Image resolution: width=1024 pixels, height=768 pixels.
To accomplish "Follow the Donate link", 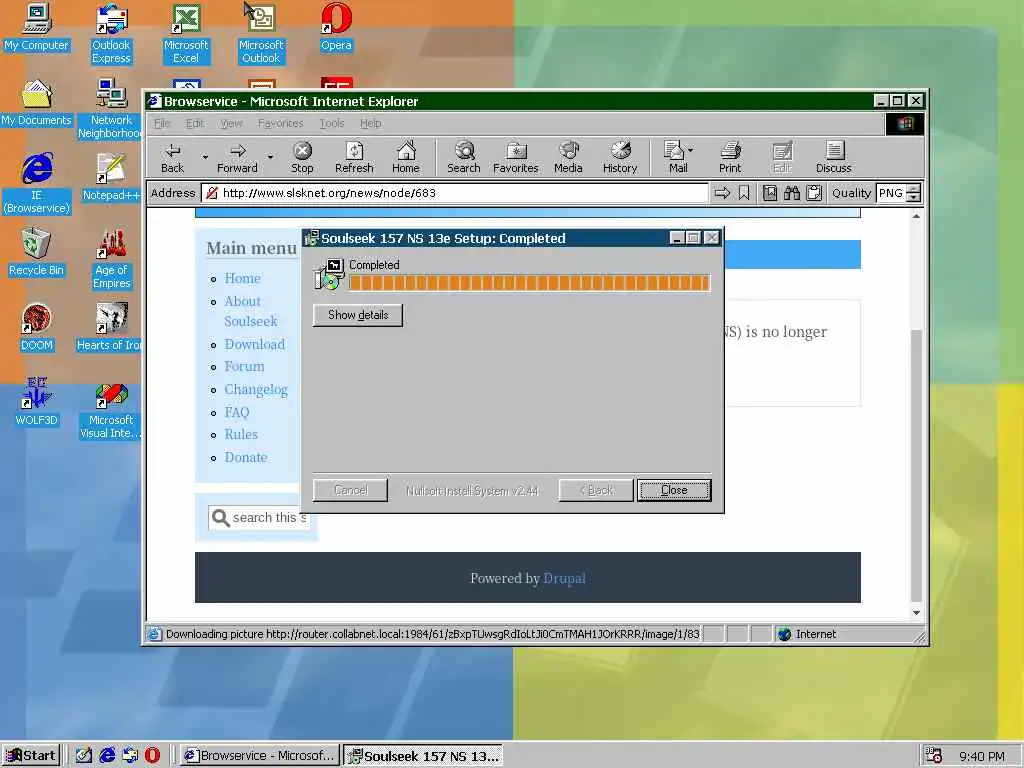I will click(246, 457).
